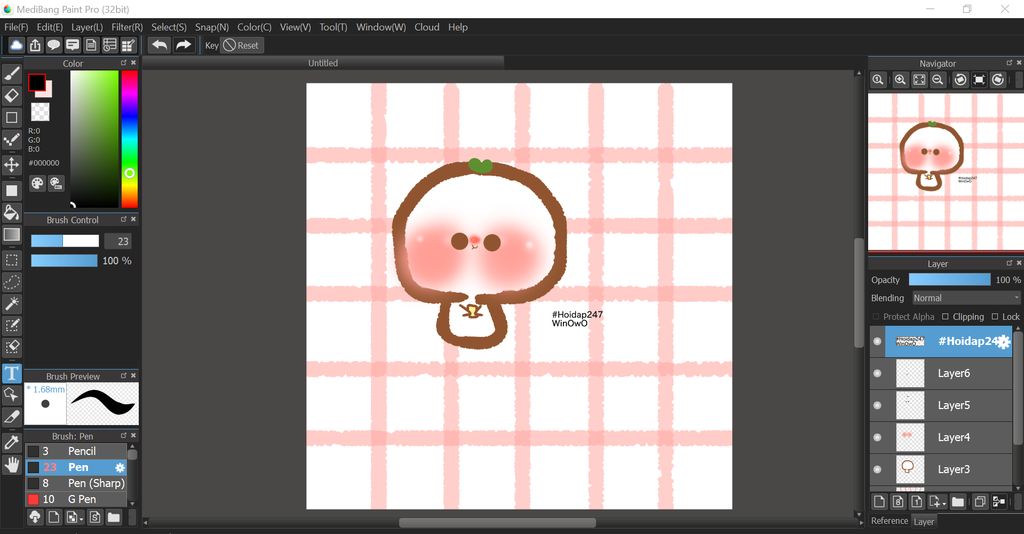The image size is (1024, 534).
Task: Open the Untitled canvas tab
Action: pyautogui.click(x=323, y=63)
